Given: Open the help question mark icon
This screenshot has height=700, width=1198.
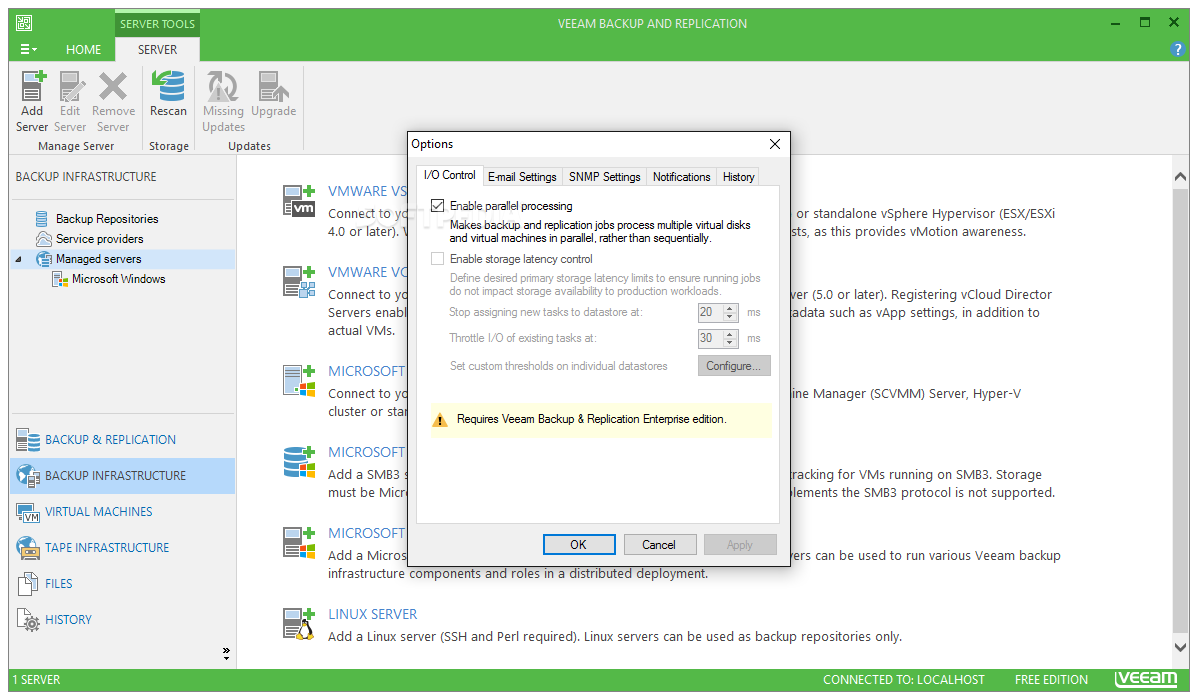Looking at the screenshot, I should pyautogui.click(x=1177, y=49).
